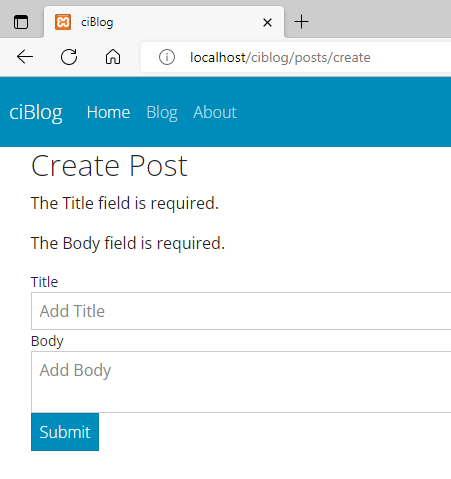451x479 pixels.
Task: Click the XAMPP favicon on ciBlog tab
Action: pyautogui.click(x=63, y=22)
